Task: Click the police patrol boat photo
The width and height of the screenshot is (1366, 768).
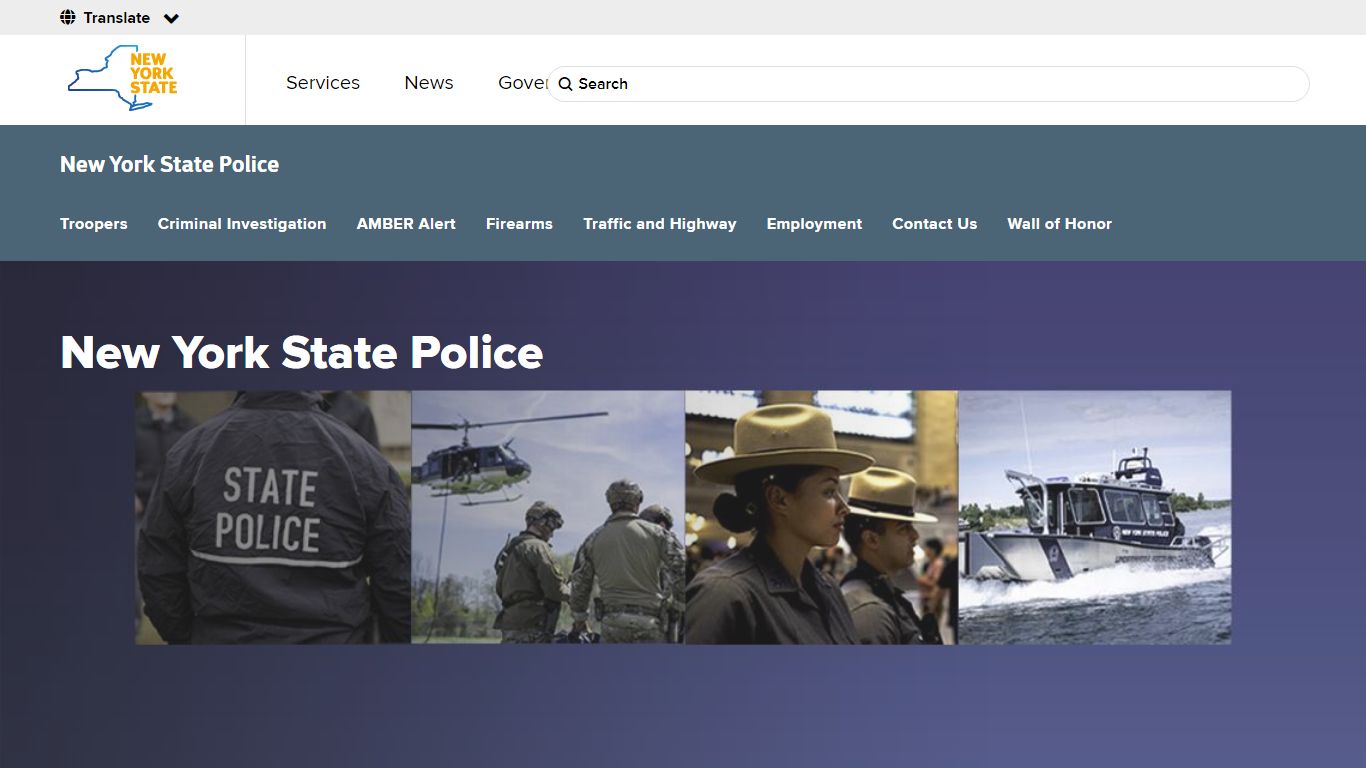Action: pyautogui.click(x=1095, y=517)
